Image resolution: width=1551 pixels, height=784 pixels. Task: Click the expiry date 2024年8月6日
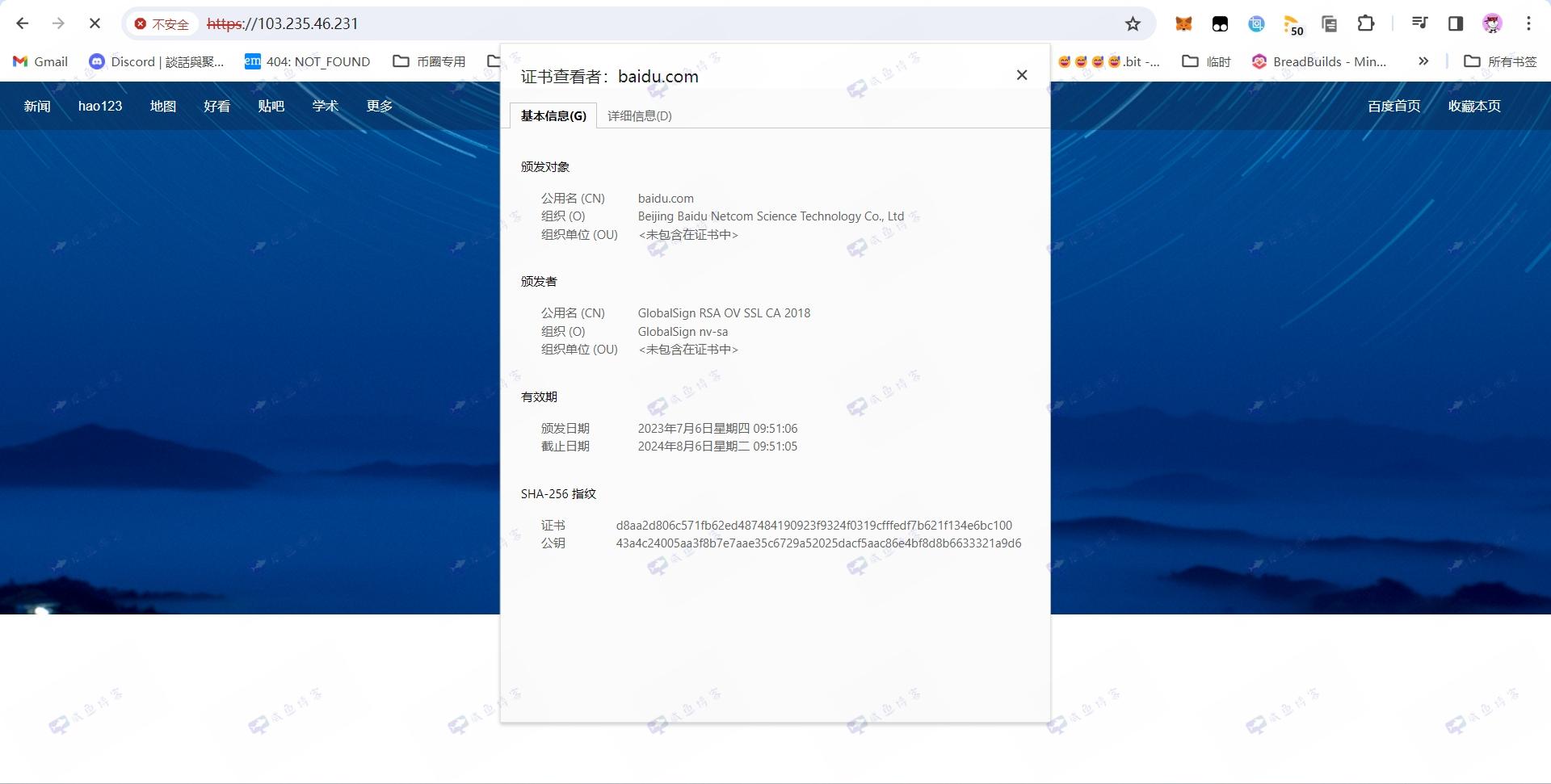tap(717, 447)
